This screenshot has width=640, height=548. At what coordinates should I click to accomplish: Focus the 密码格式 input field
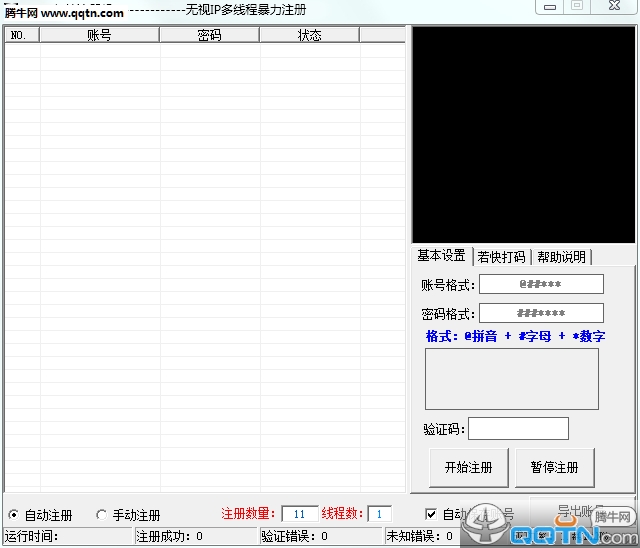coord(541,313)
